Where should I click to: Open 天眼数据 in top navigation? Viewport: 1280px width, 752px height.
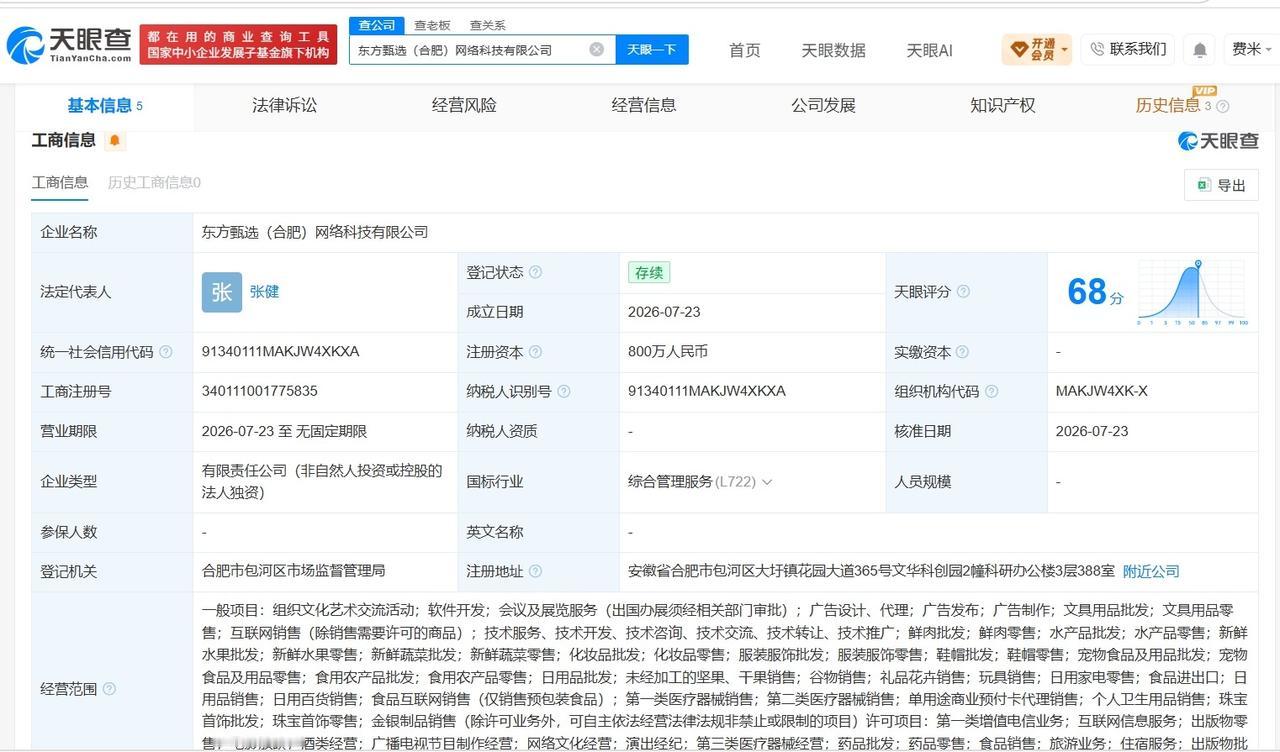(x=833, y=50)
